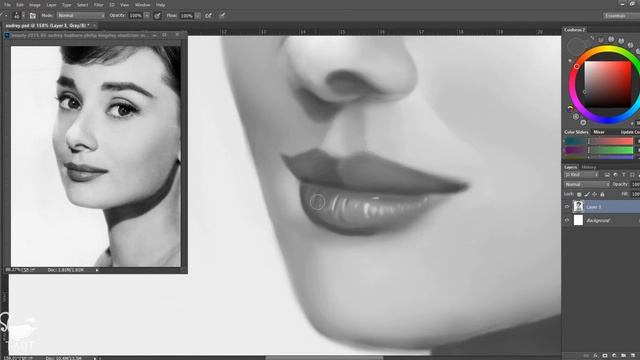Open the Layer menu

51,5
